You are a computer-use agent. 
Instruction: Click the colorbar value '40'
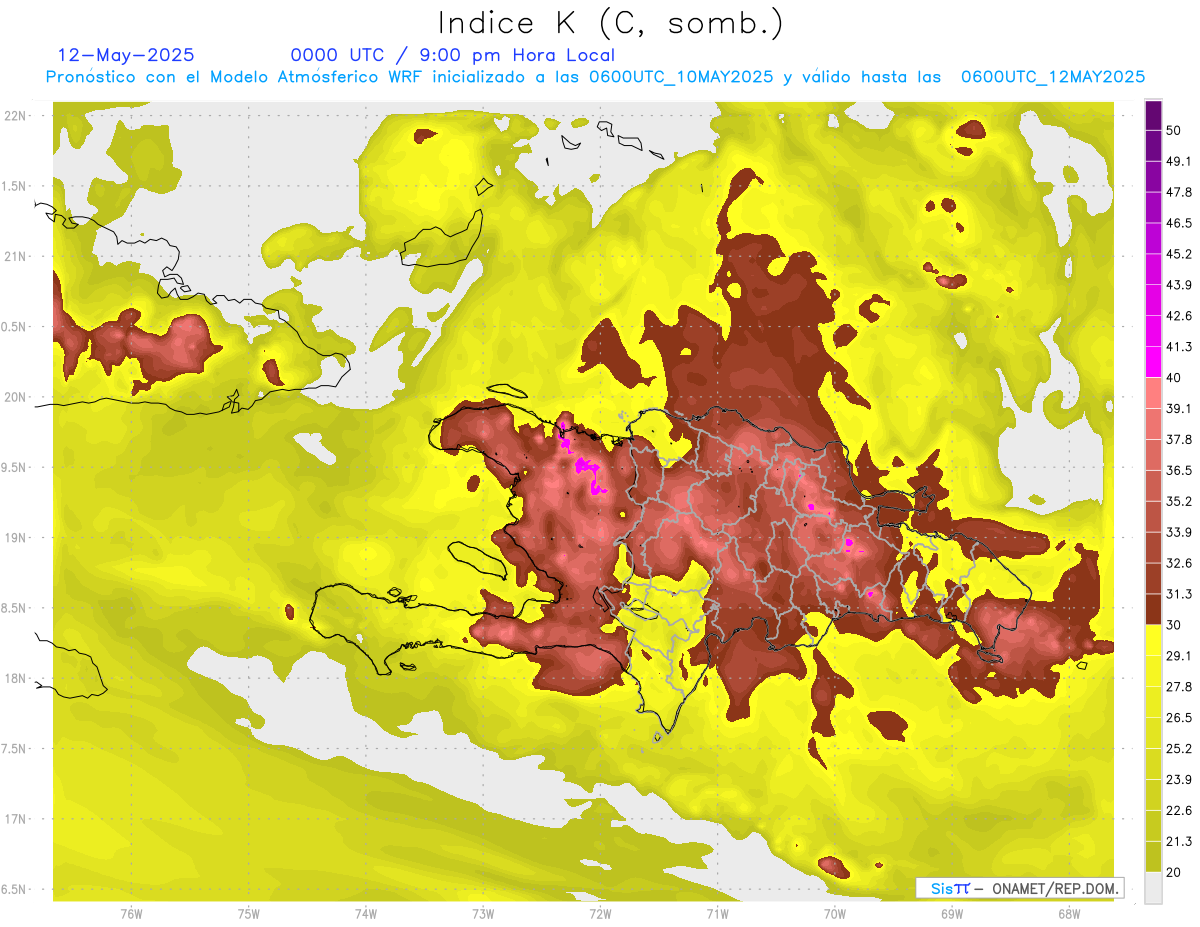[x=1176, y=377]
